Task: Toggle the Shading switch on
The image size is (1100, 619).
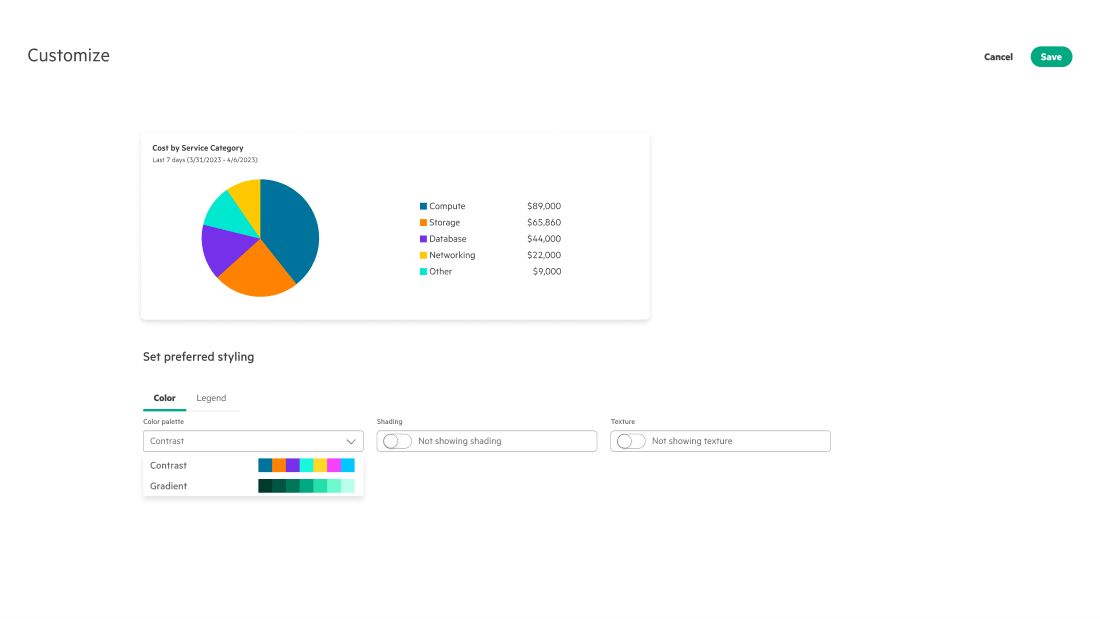Action: [397, 441]
